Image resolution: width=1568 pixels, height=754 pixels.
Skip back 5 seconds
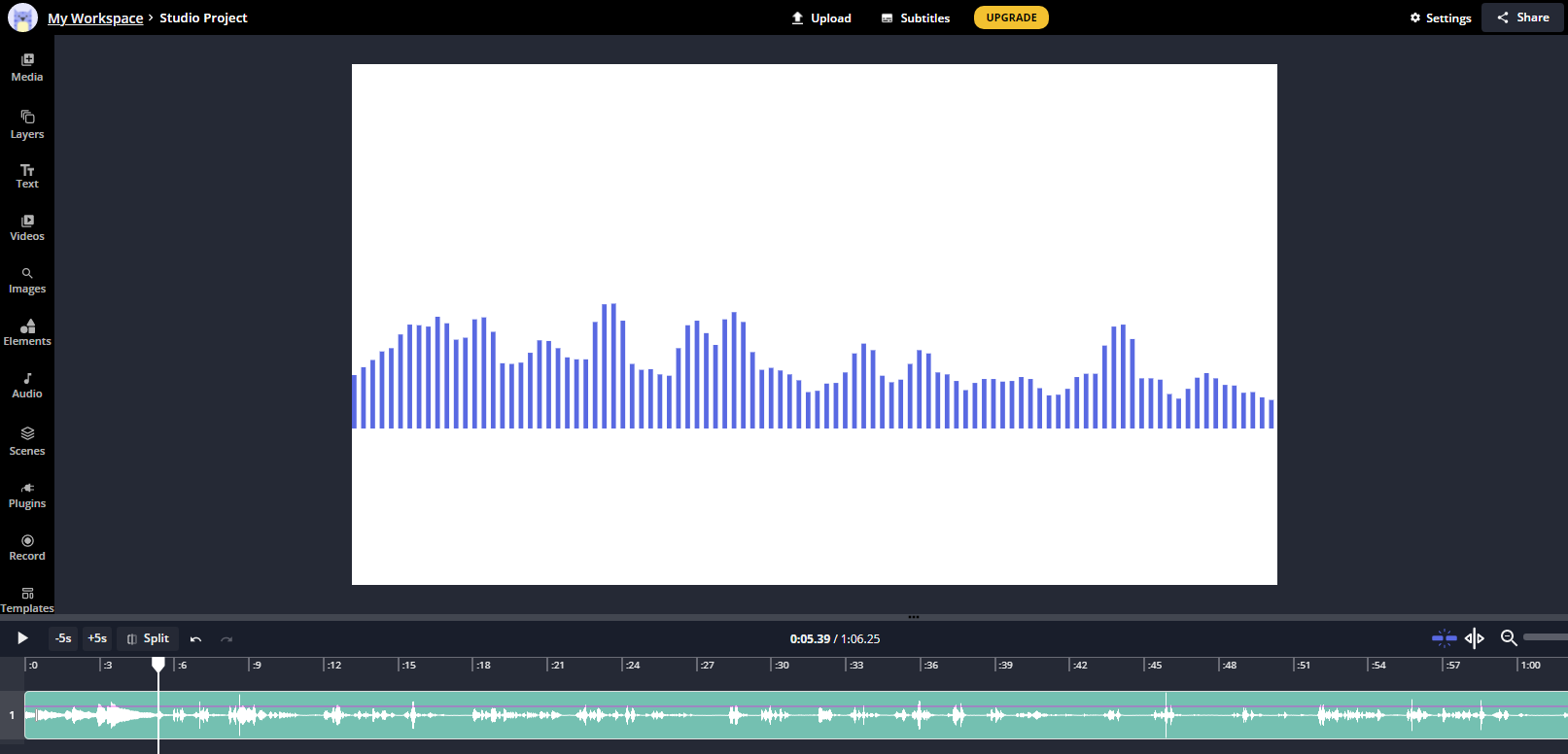(x=63, y=638)
